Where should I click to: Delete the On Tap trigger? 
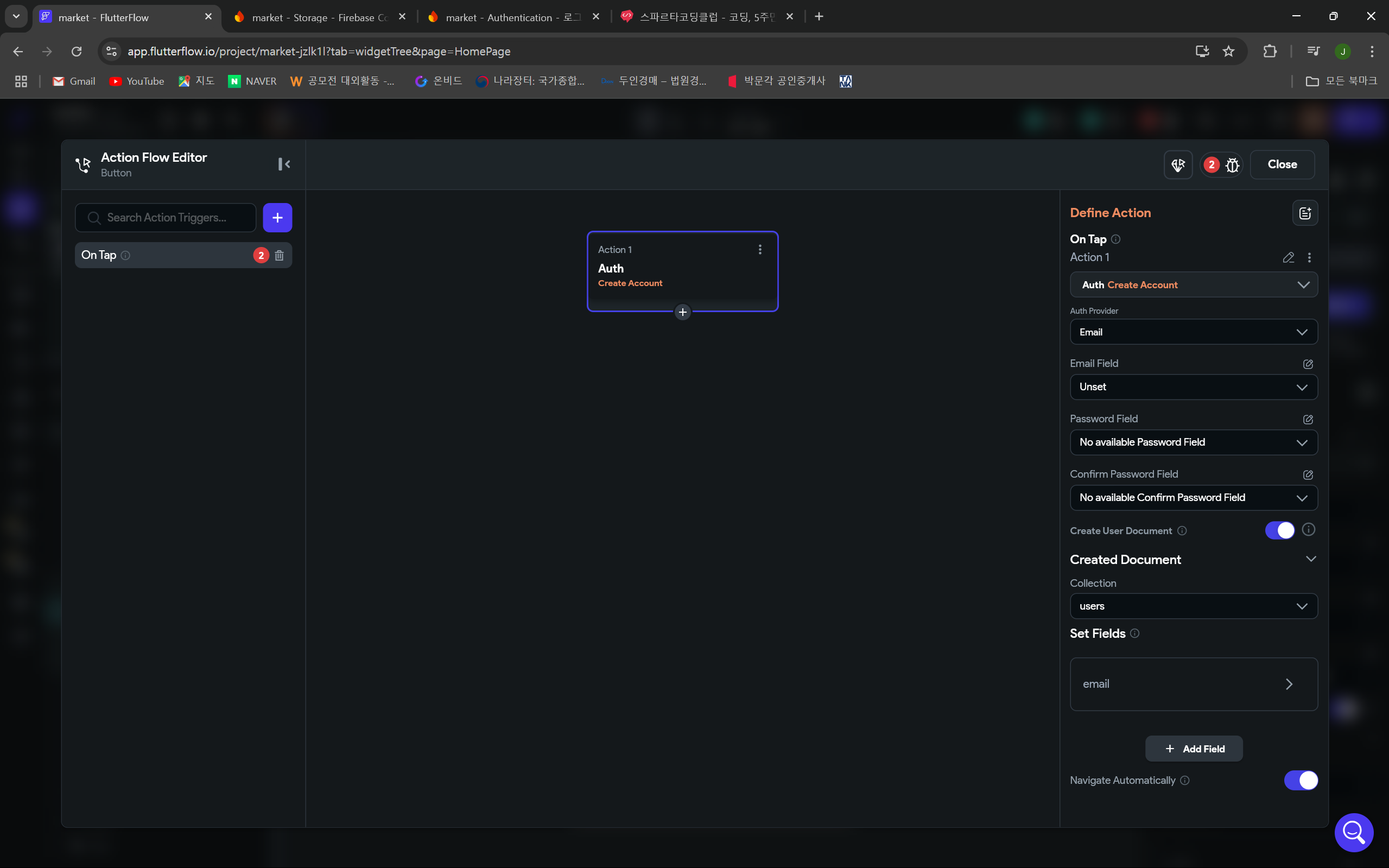tap(279, 256)
